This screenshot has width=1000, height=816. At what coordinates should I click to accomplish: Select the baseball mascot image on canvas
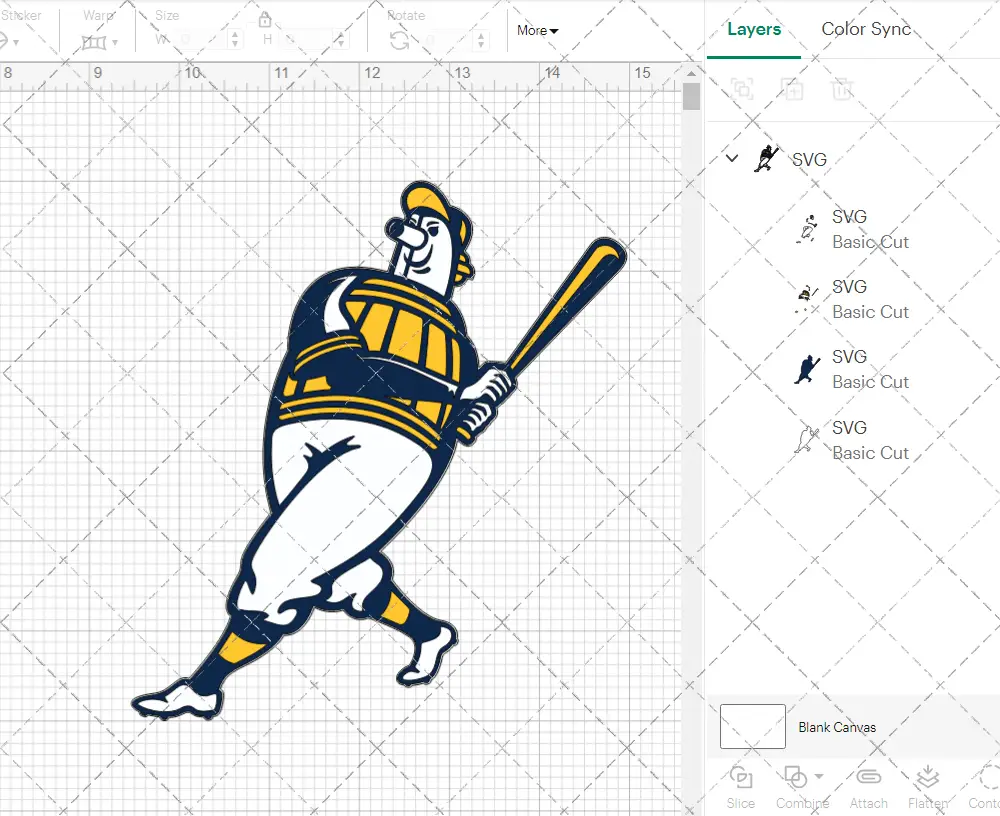[x=379, y=451]
